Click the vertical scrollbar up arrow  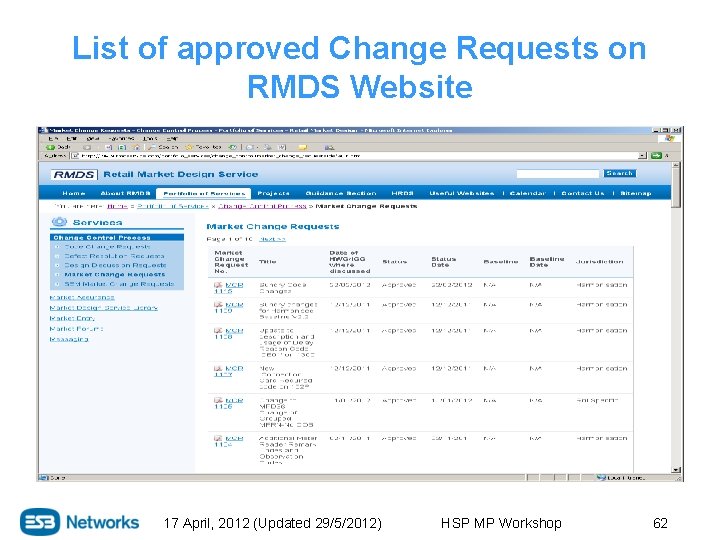[x=675, y=165]
